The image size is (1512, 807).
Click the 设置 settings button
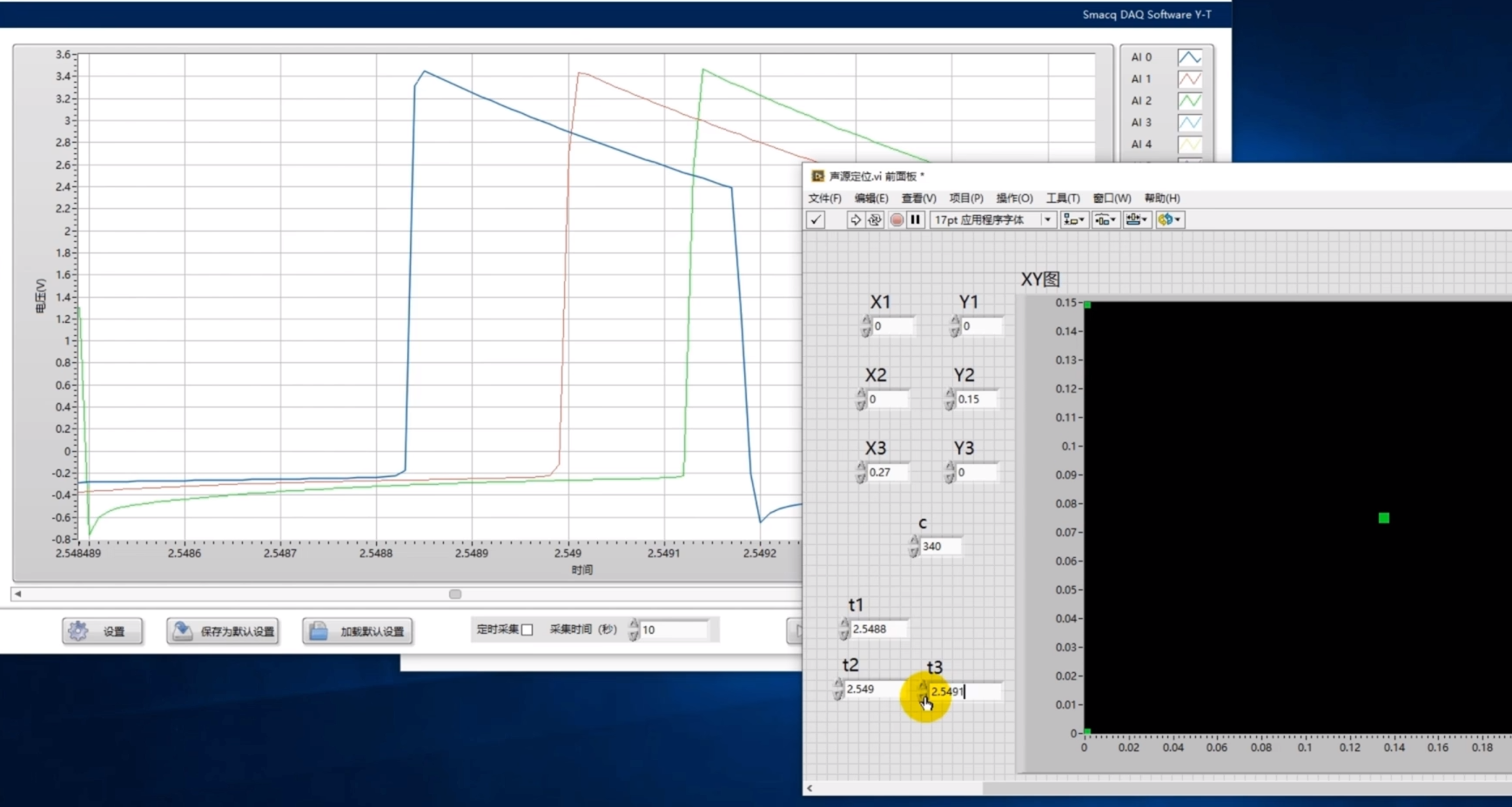103,631
